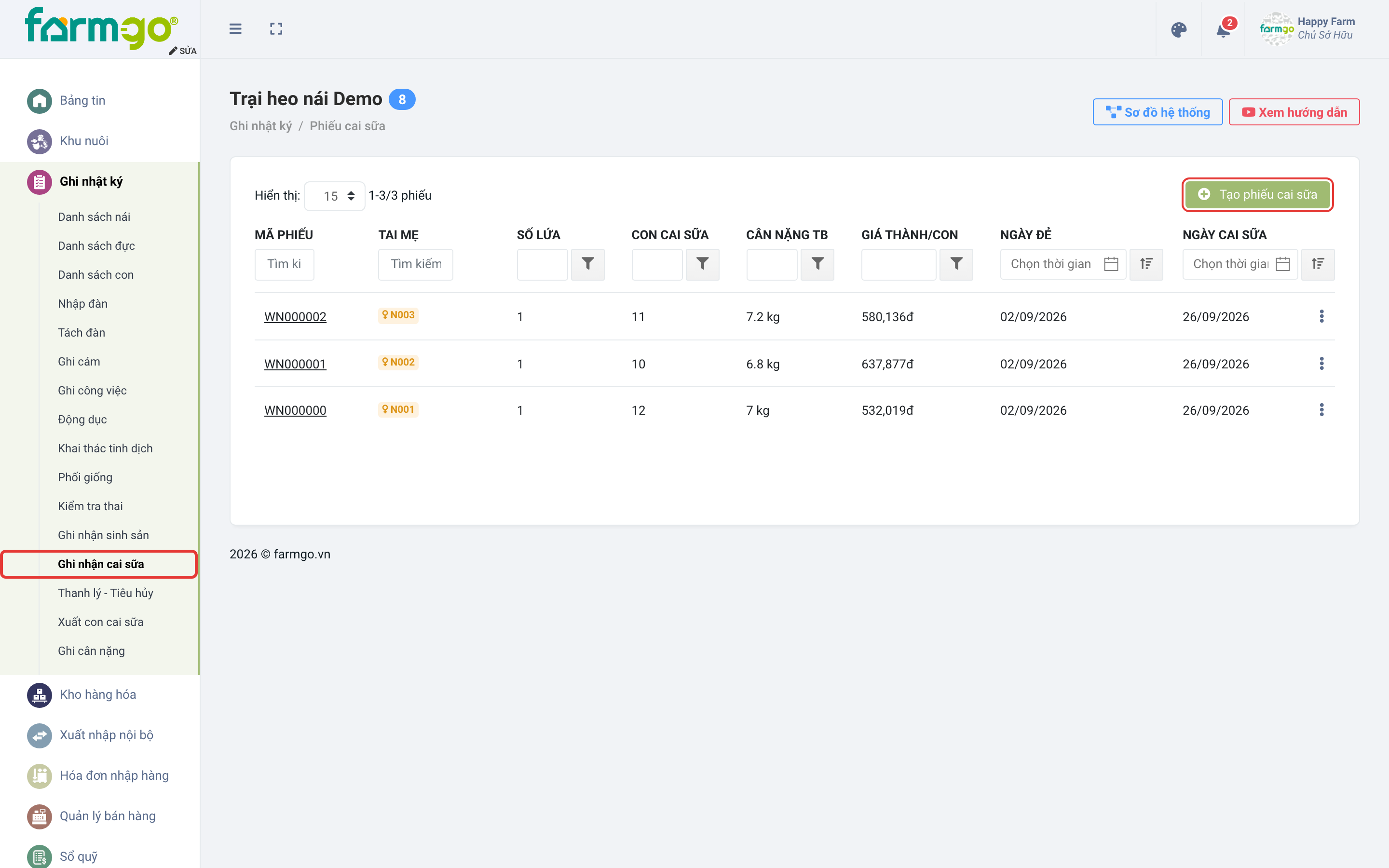This screenshot has width=1389, height=868.
Task: Click Xem hướng dẫn video button
Action: 1294,112
